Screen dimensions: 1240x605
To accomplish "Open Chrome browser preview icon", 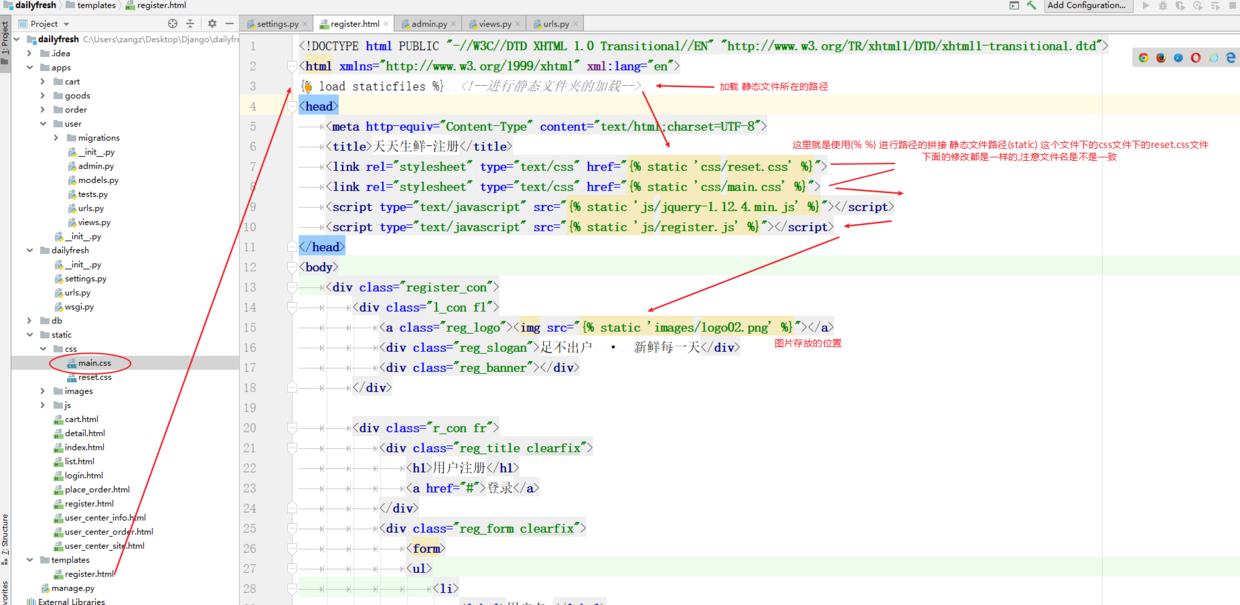I will click(x=1143, y=58).
